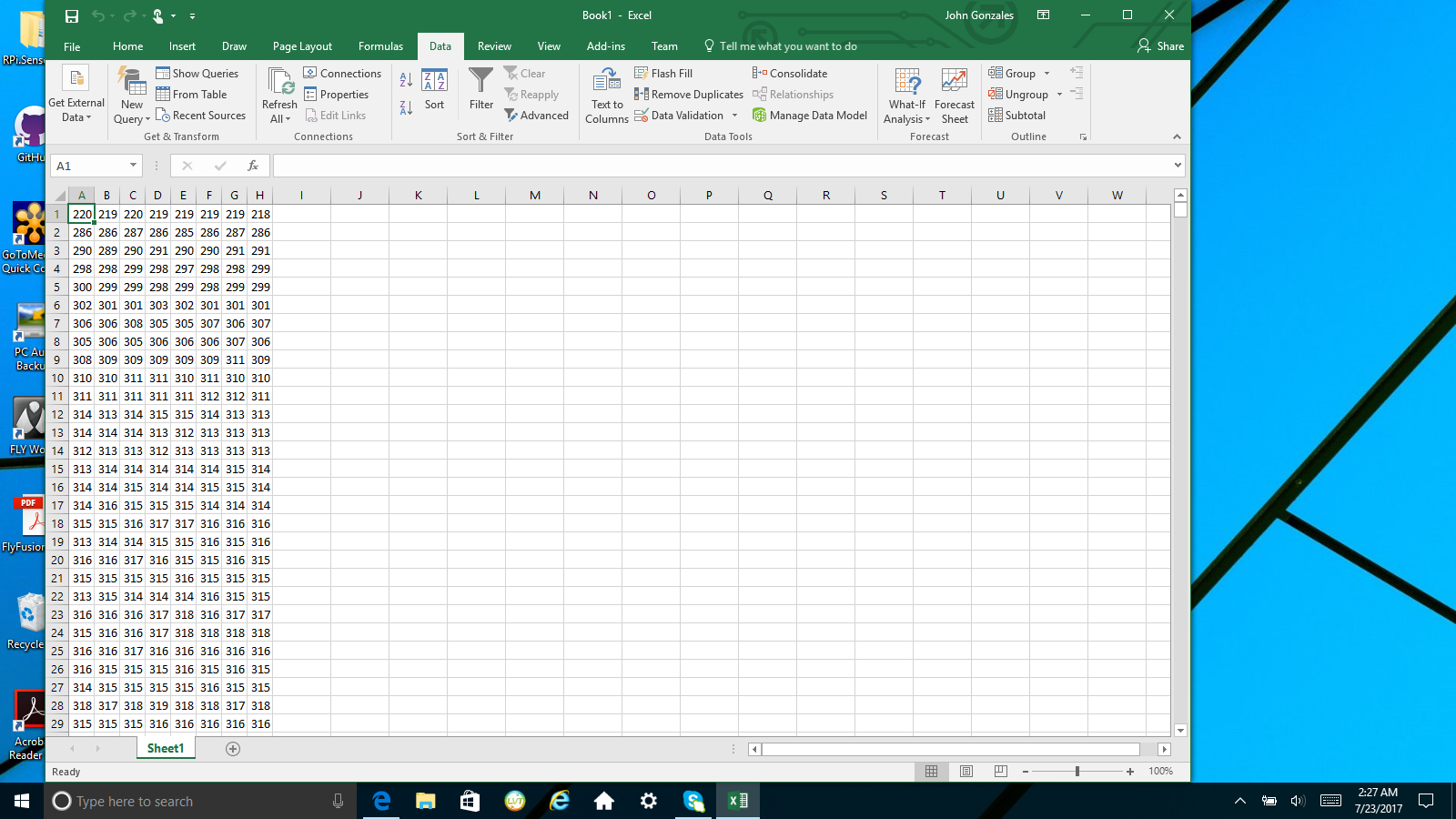Sort data A to Z ascending
Image resolution: width=1456 pixels, height=819 pixels.
pos(405,80)
